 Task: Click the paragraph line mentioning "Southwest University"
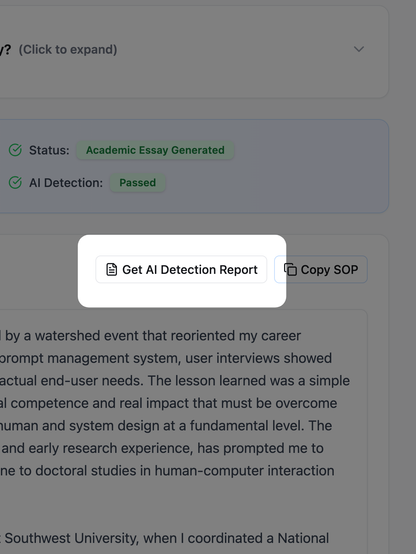[x=164, y=538]
